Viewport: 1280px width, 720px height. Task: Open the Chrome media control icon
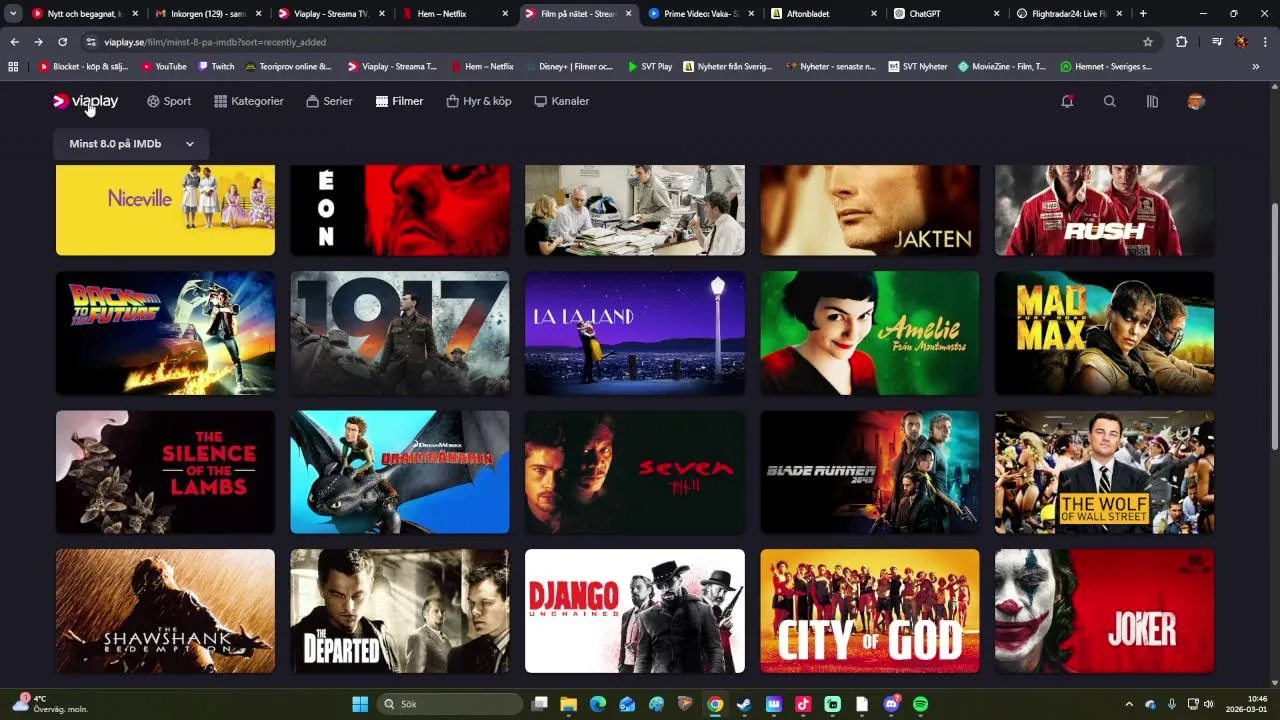1217,42
